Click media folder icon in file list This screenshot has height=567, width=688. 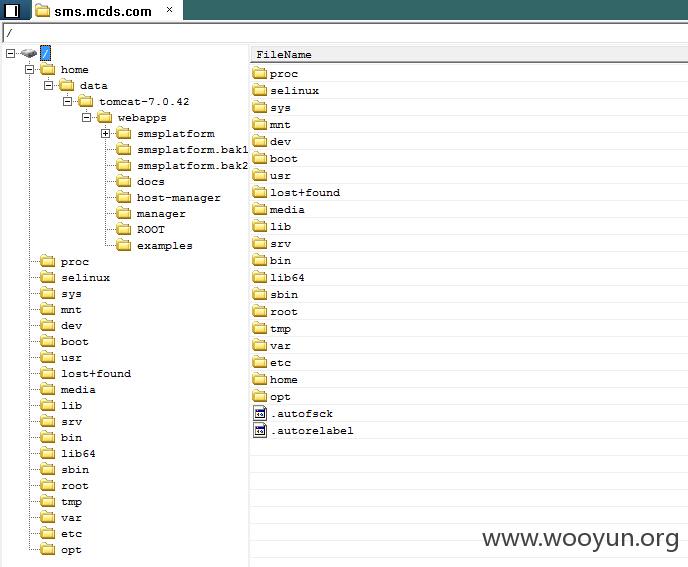tap(260, 209)
